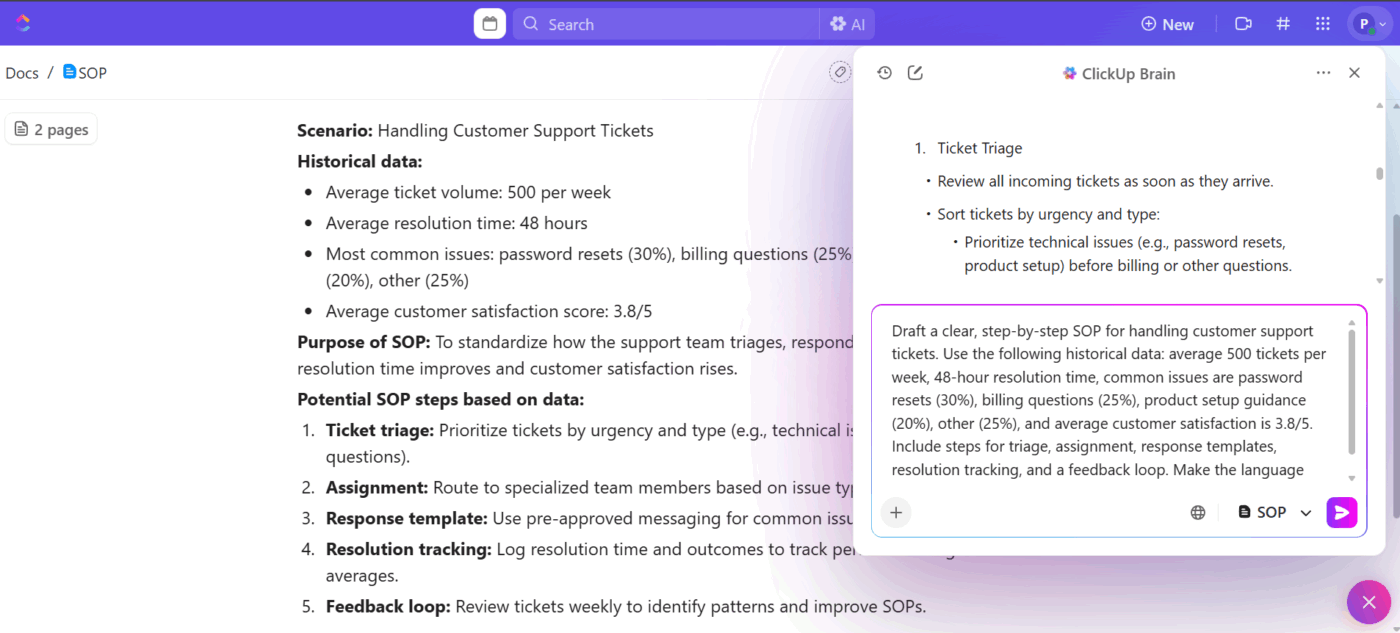Click the New button in the top bar

(x=1167, y=23)
